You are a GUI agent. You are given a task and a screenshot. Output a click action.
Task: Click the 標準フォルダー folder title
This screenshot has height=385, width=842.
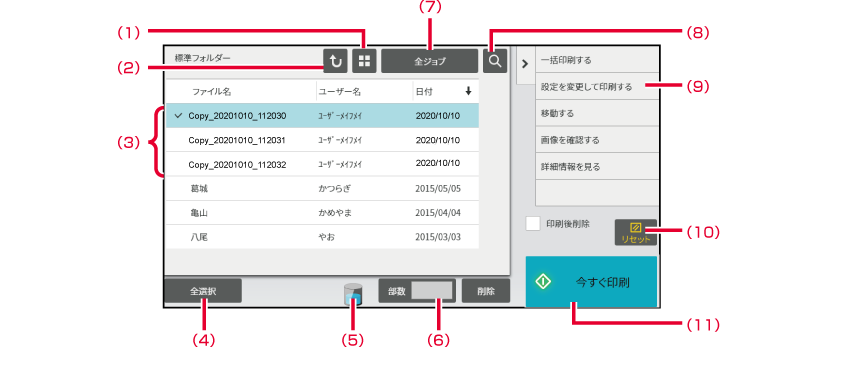202,58
